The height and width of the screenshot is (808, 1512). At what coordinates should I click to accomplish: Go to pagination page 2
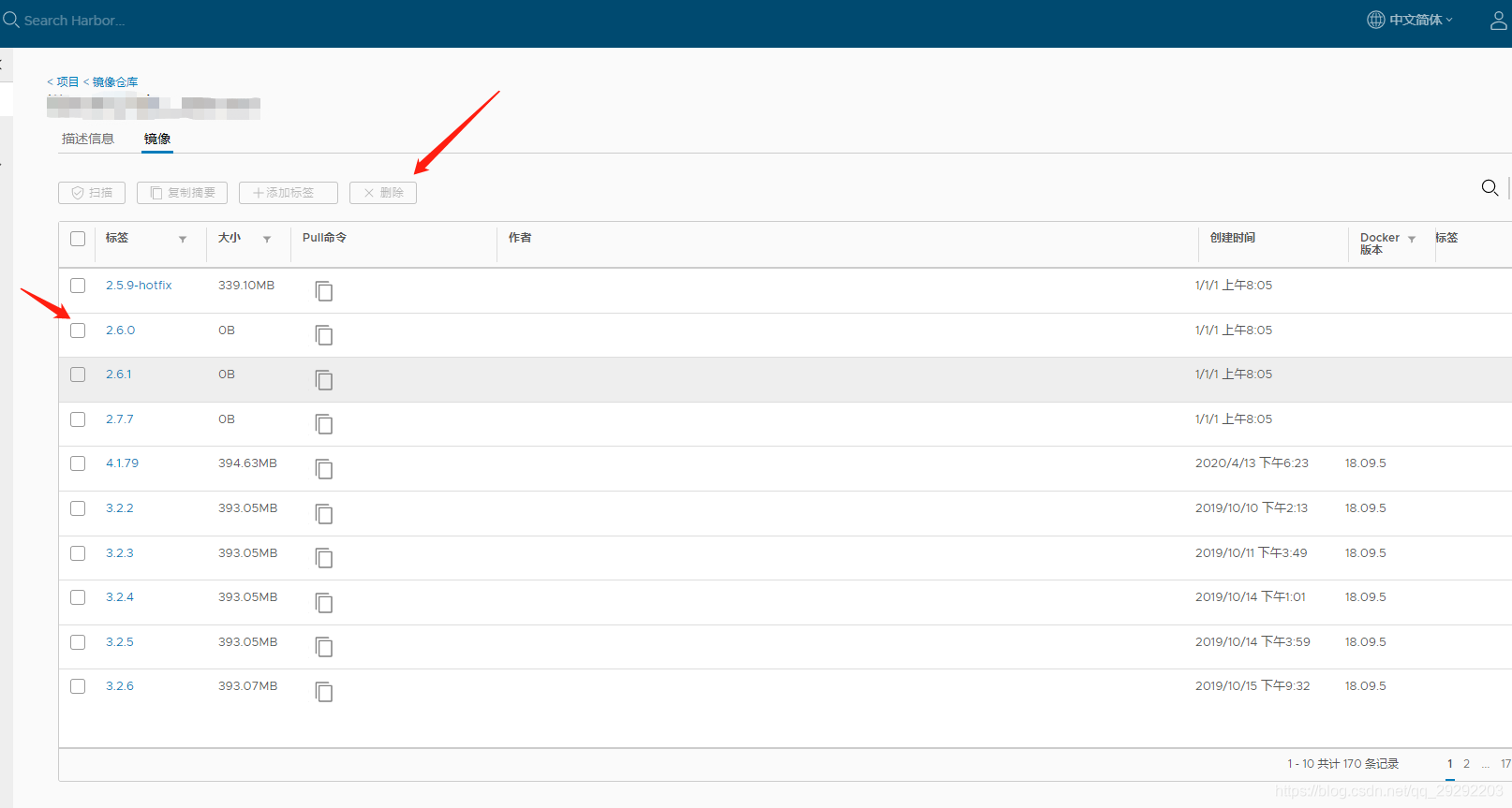[x=1466, y=764]
